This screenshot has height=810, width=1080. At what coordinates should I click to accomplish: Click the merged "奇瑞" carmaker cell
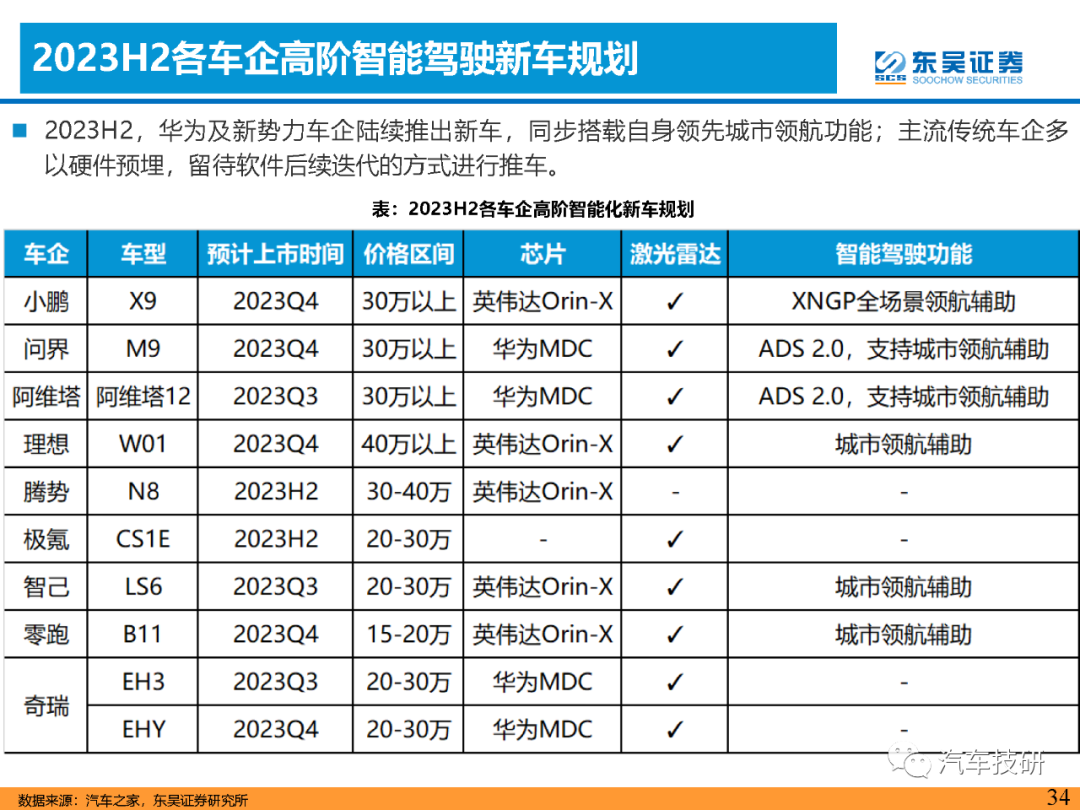pyautogui.click(x=46, y=706)
